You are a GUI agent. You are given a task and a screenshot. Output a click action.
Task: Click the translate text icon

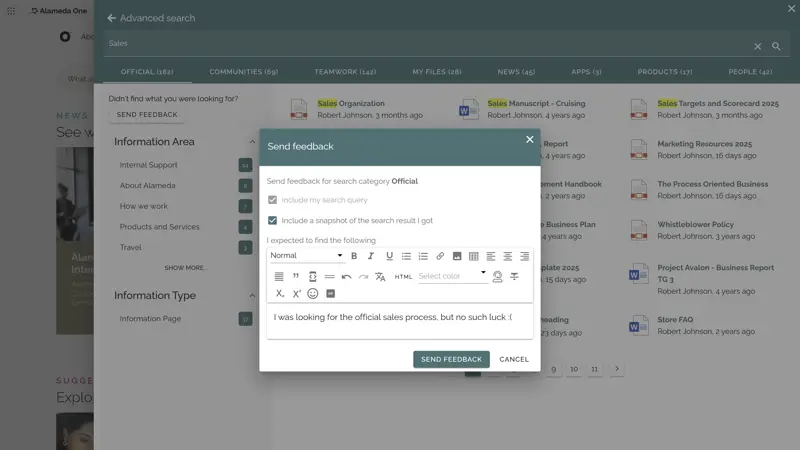(x=380, y=277)
